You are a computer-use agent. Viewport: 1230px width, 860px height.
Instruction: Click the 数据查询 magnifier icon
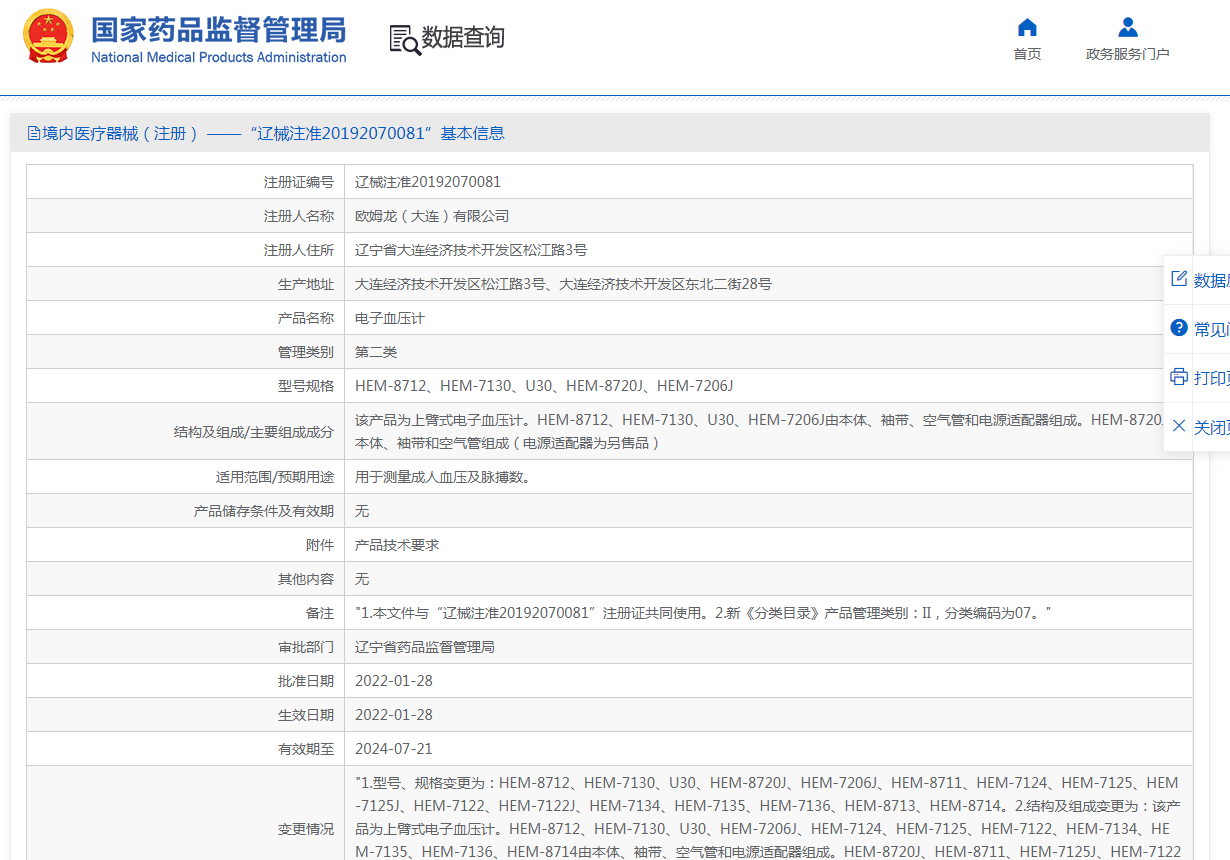click(x=404, y=39)
